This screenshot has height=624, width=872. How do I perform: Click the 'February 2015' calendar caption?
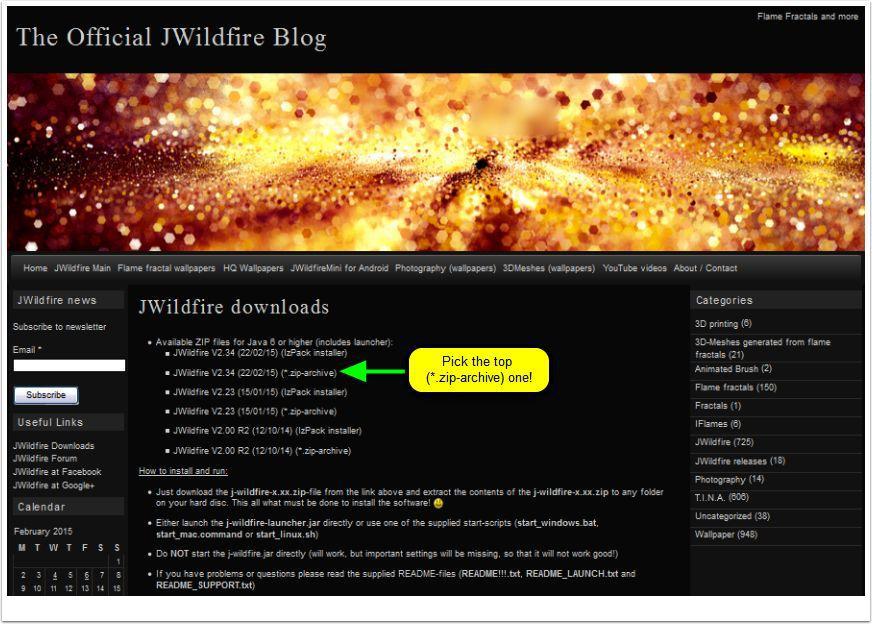pyautogui.click(x=43, y=532)
